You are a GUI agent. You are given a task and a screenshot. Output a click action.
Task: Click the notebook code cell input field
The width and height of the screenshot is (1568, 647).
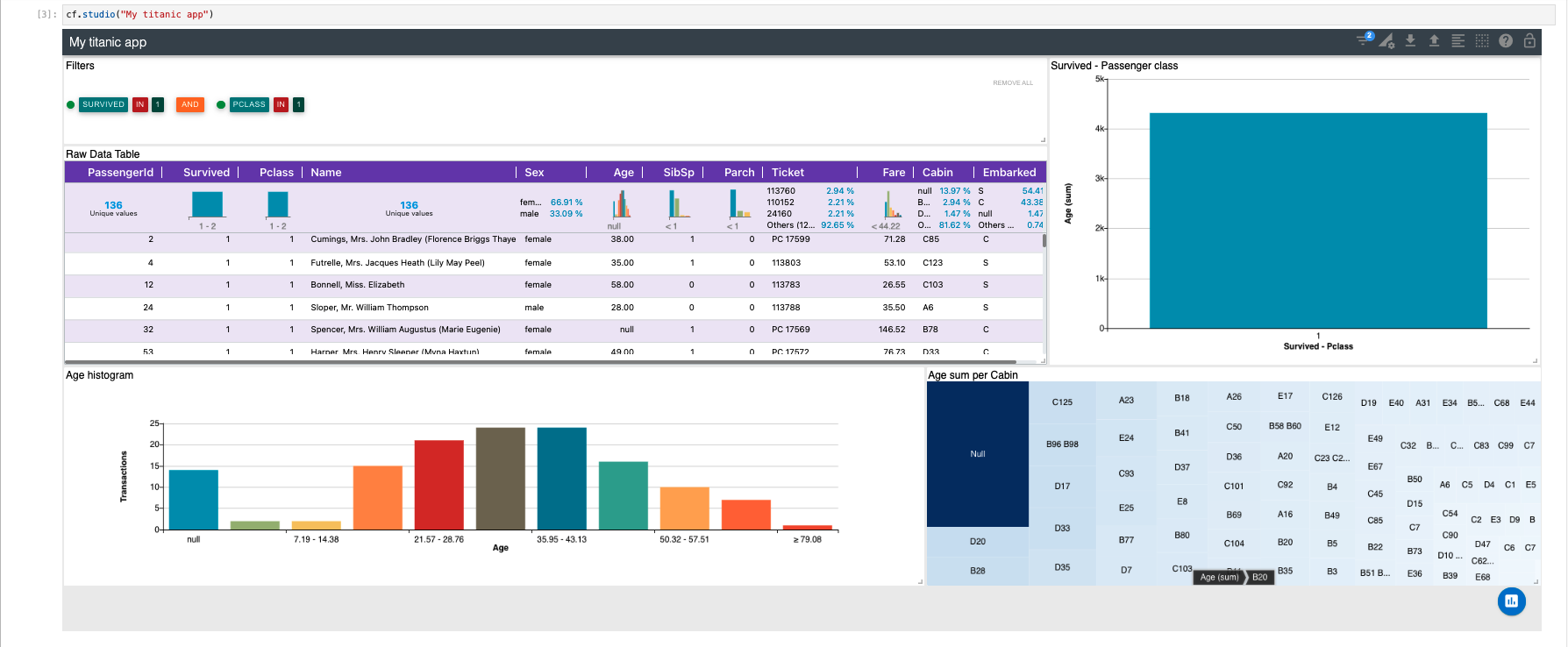(807, 15)
